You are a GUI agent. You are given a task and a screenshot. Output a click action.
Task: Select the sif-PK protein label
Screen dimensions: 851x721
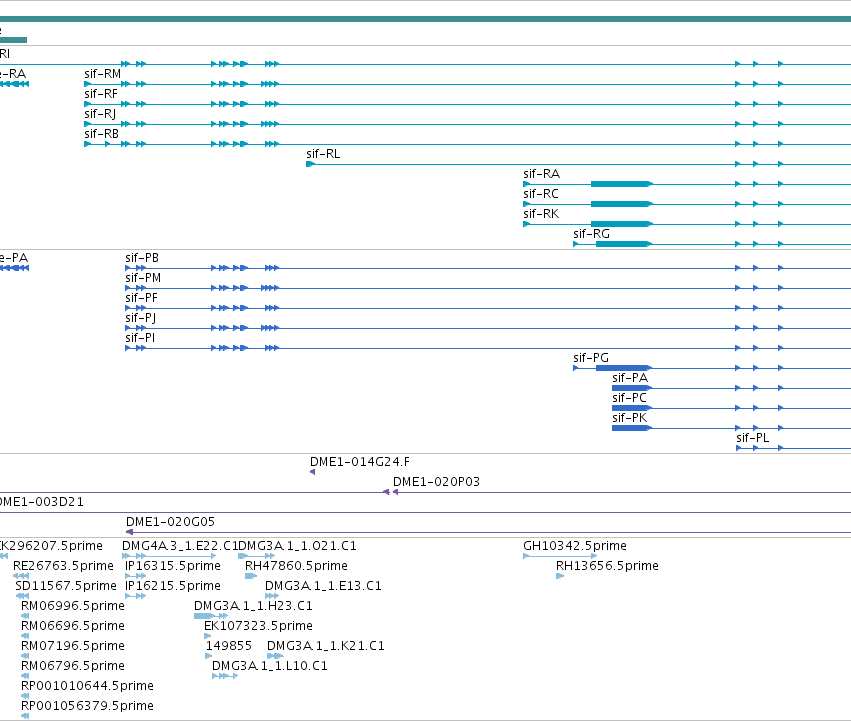click(630, 418)
